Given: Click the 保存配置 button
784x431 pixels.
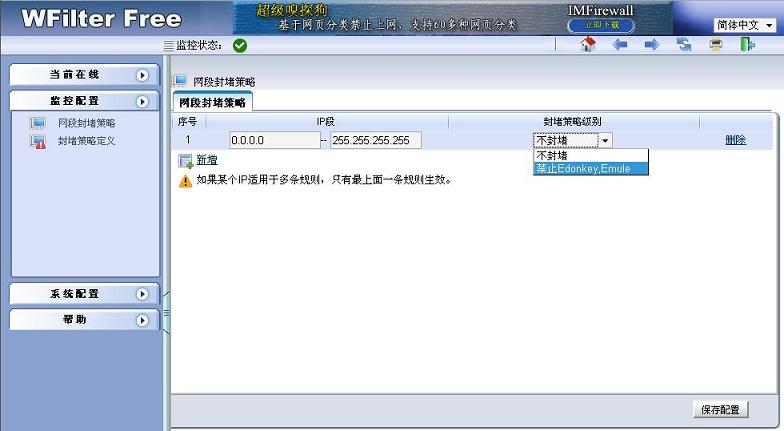Looking at the screenshot, I should [x=720, y=410].
